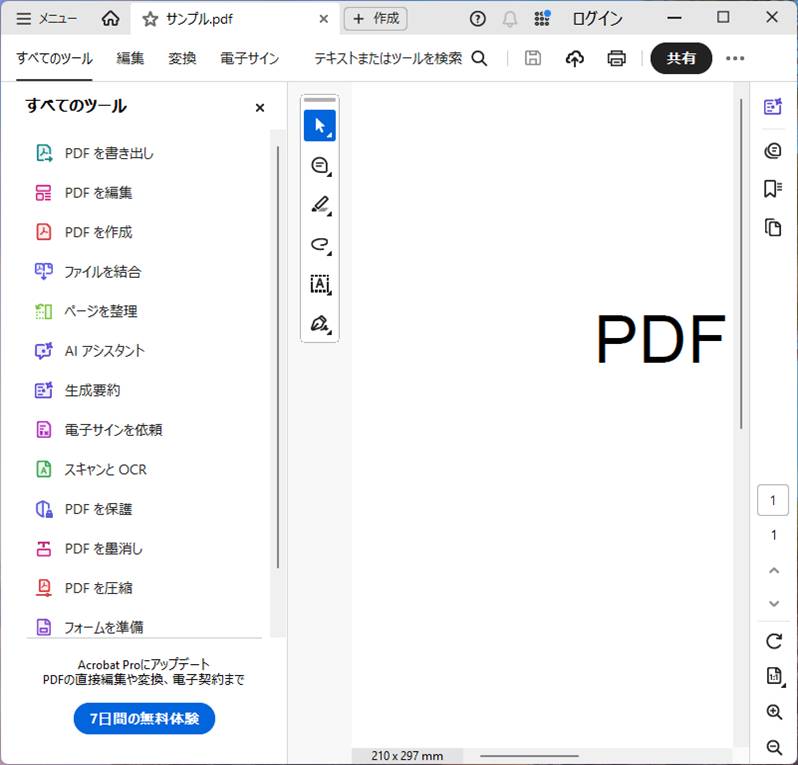Click the 7日間の無料体験 button

145,718
